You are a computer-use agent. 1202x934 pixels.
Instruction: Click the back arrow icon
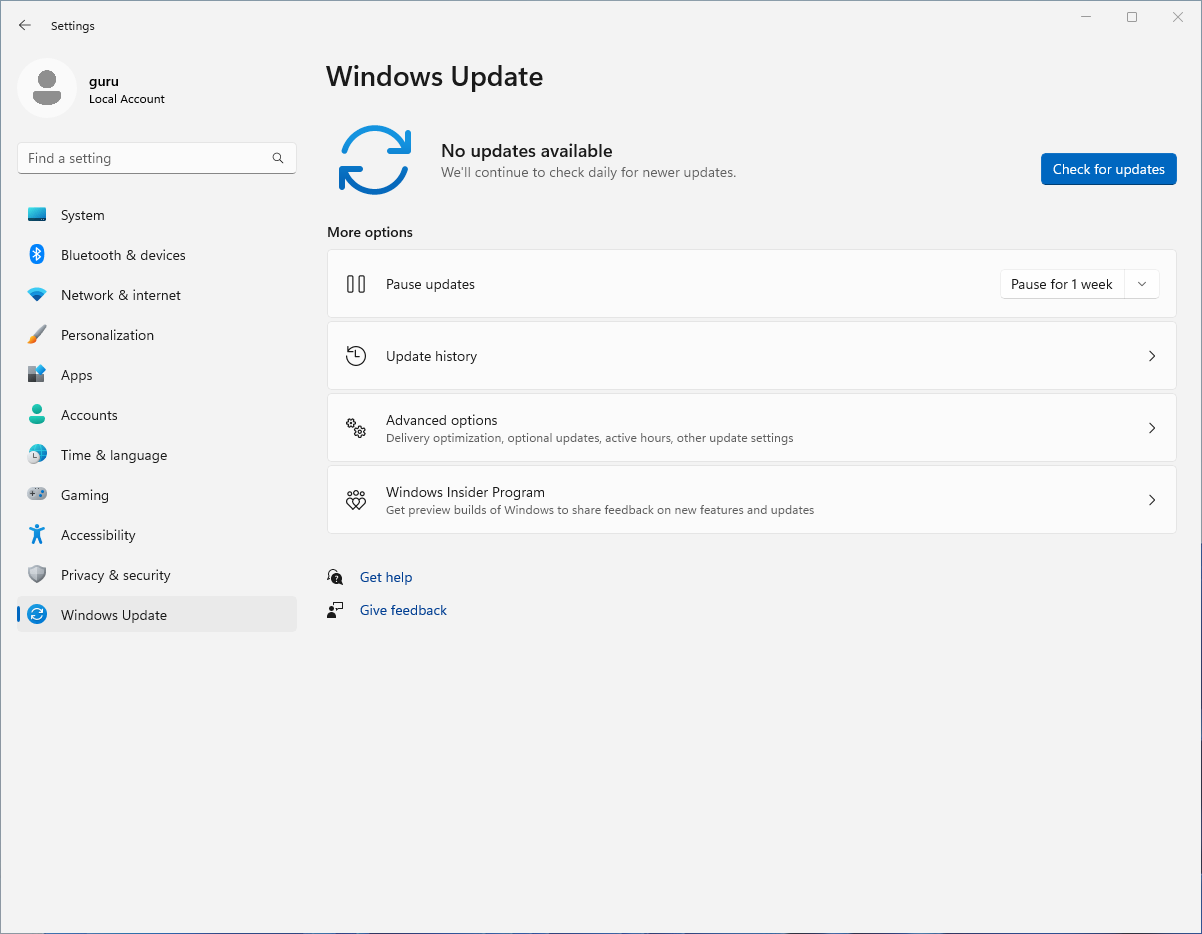pyautogui.click(x=25, y=26)
